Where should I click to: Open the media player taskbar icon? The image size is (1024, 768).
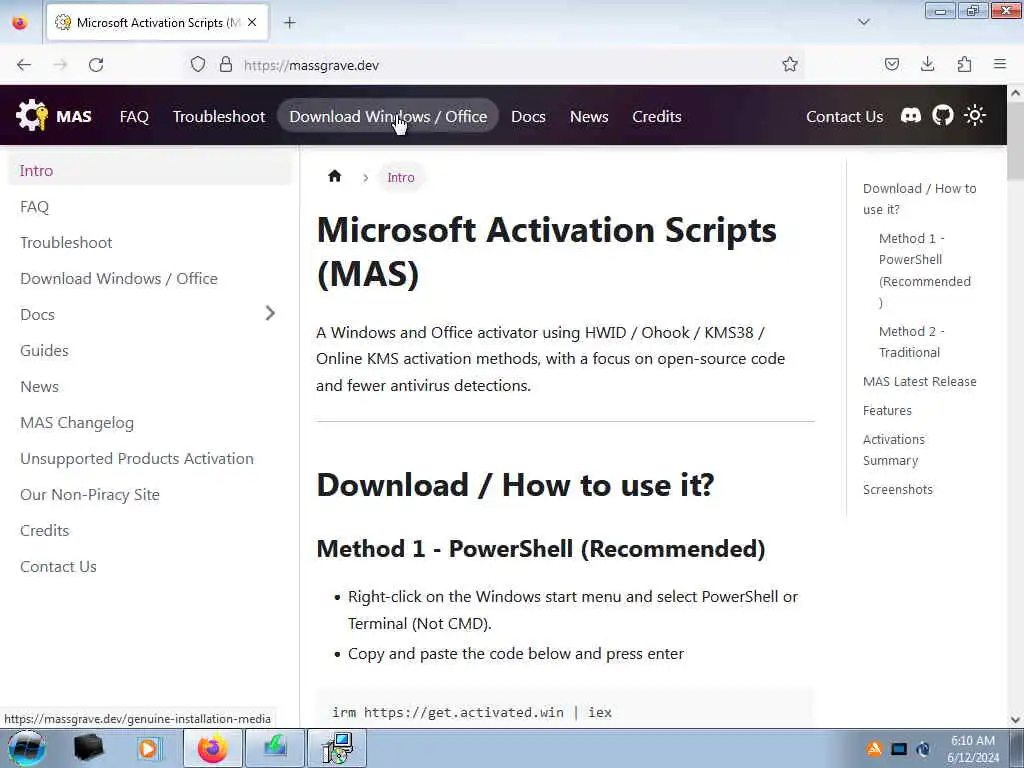tap(148, 748)
